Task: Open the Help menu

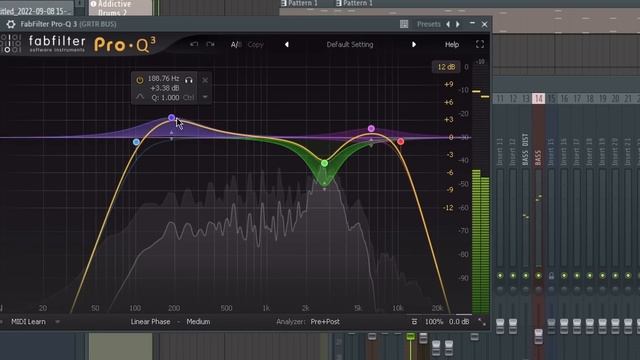Action: [452, 44]
